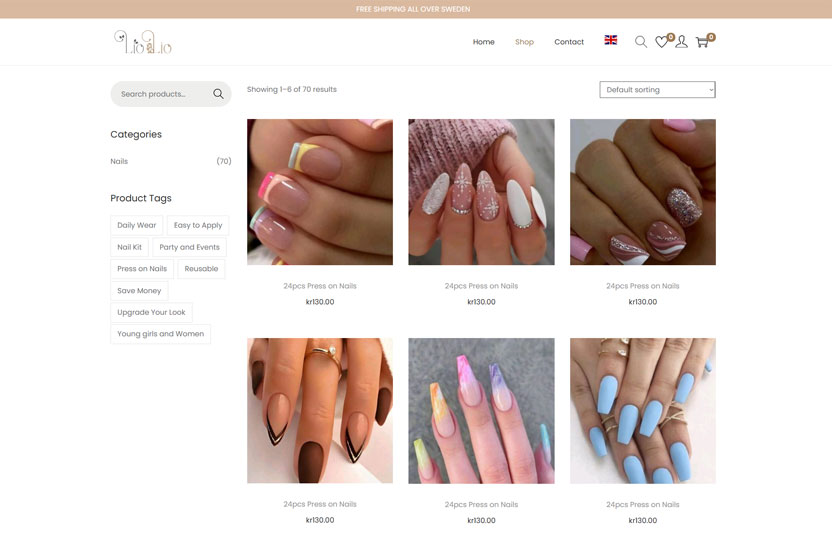Click the LioLio logo in header
Screen dimensions: 832x541
point(142,42)
